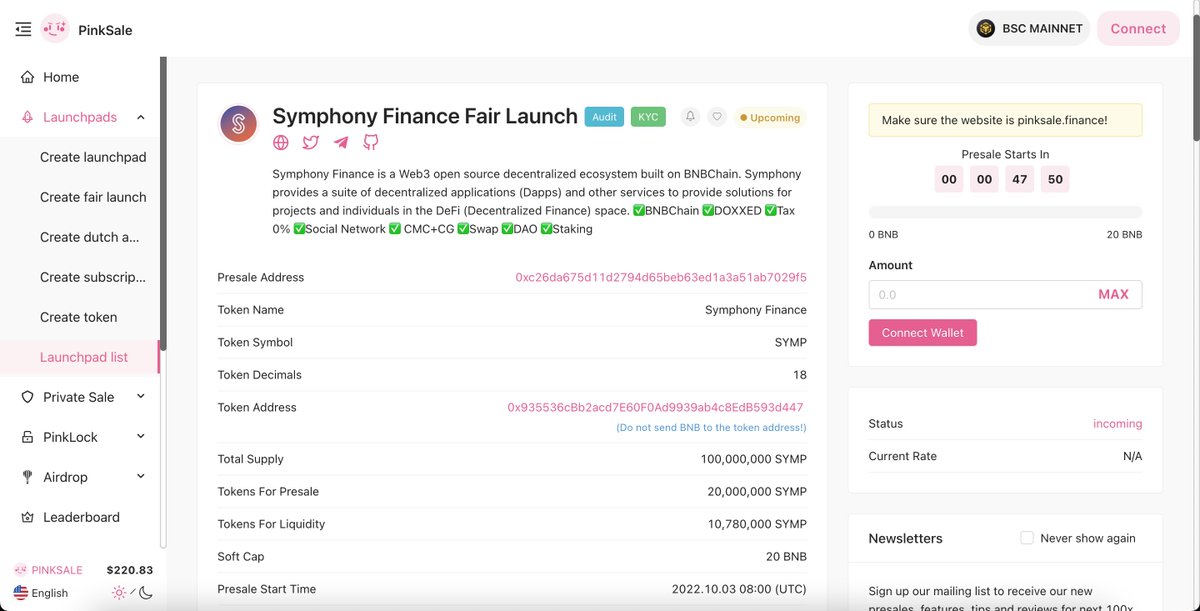Open the project's Twitter icon link

(311, 143)
